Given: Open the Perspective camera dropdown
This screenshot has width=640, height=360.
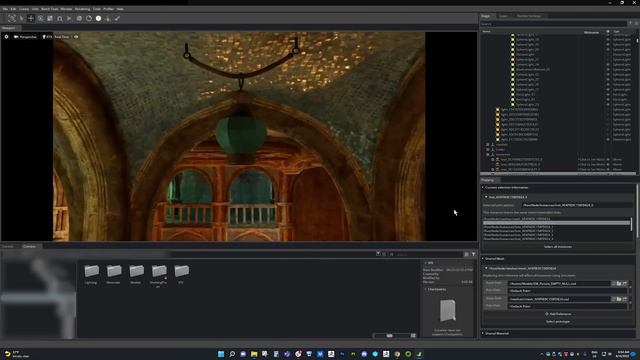Looking at the screenshot, I should [25, 37].
